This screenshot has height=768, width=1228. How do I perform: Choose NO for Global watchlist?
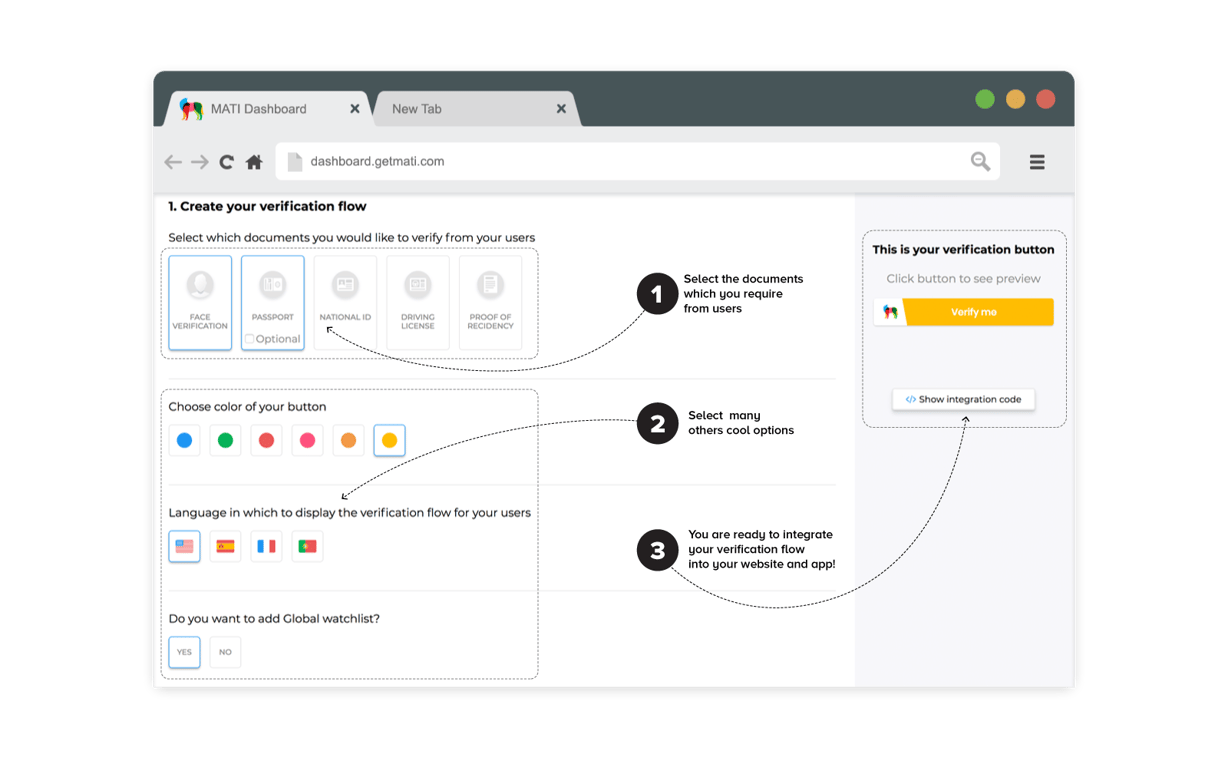point(225,652)
